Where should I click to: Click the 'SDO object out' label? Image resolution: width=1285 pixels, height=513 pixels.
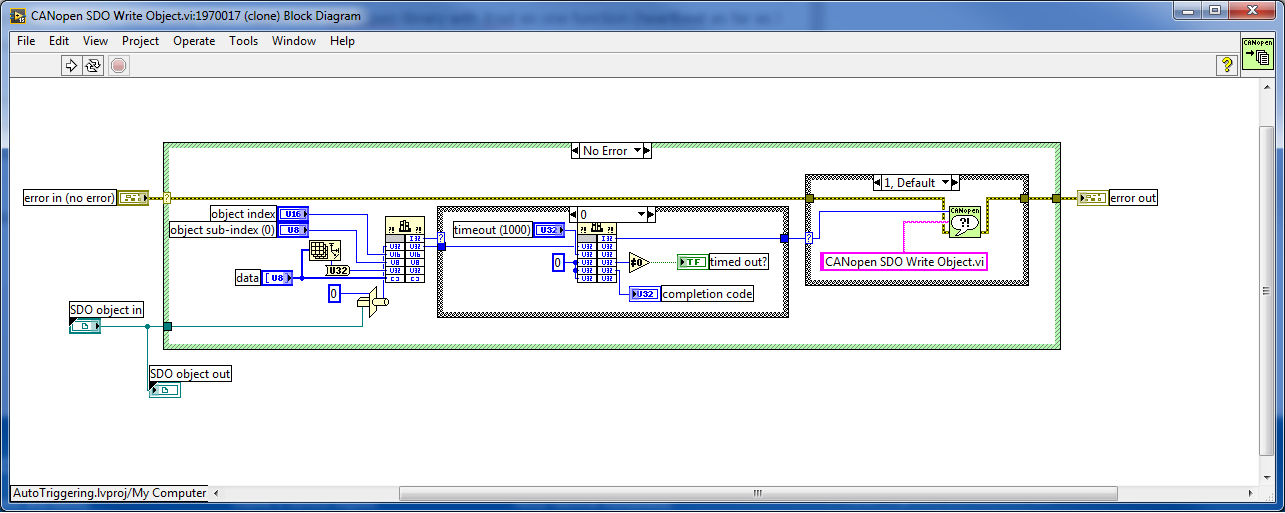point(190,374)
